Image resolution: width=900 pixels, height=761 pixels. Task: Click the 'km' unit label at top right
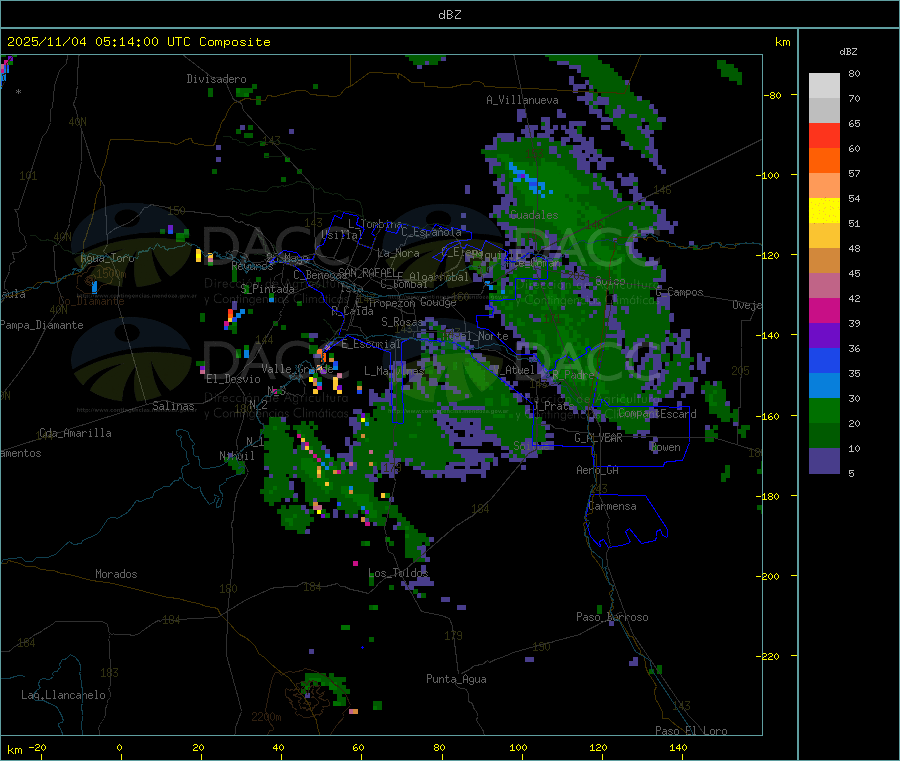782,42
